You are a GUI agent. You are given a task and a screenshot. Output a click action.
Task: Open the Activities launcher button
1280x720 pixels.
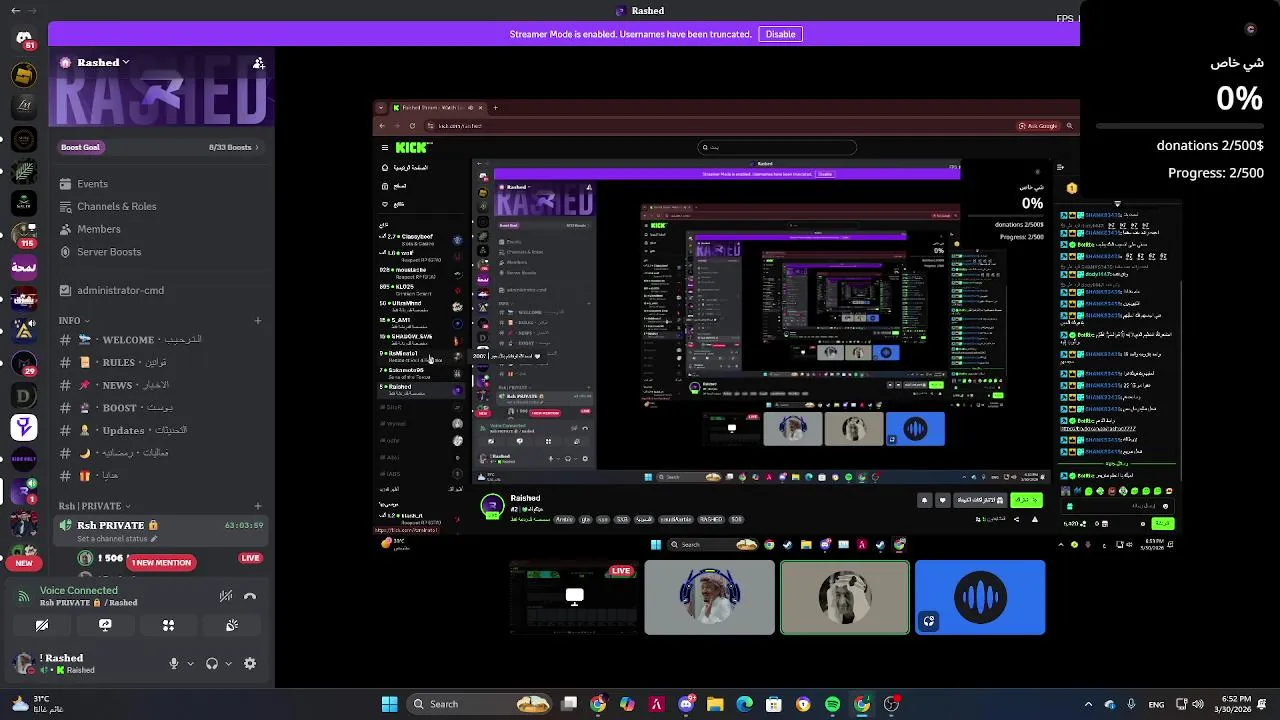click(168, 625)
